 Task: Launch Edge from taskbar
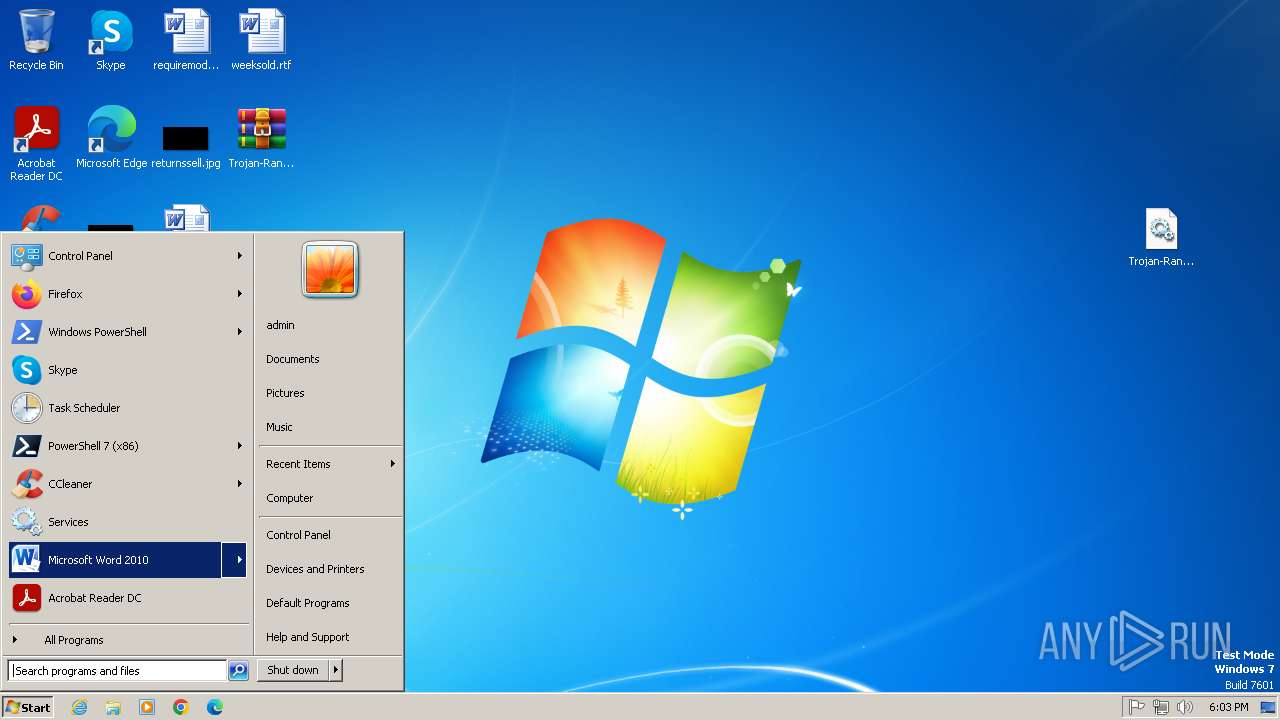tap(215, 707)
